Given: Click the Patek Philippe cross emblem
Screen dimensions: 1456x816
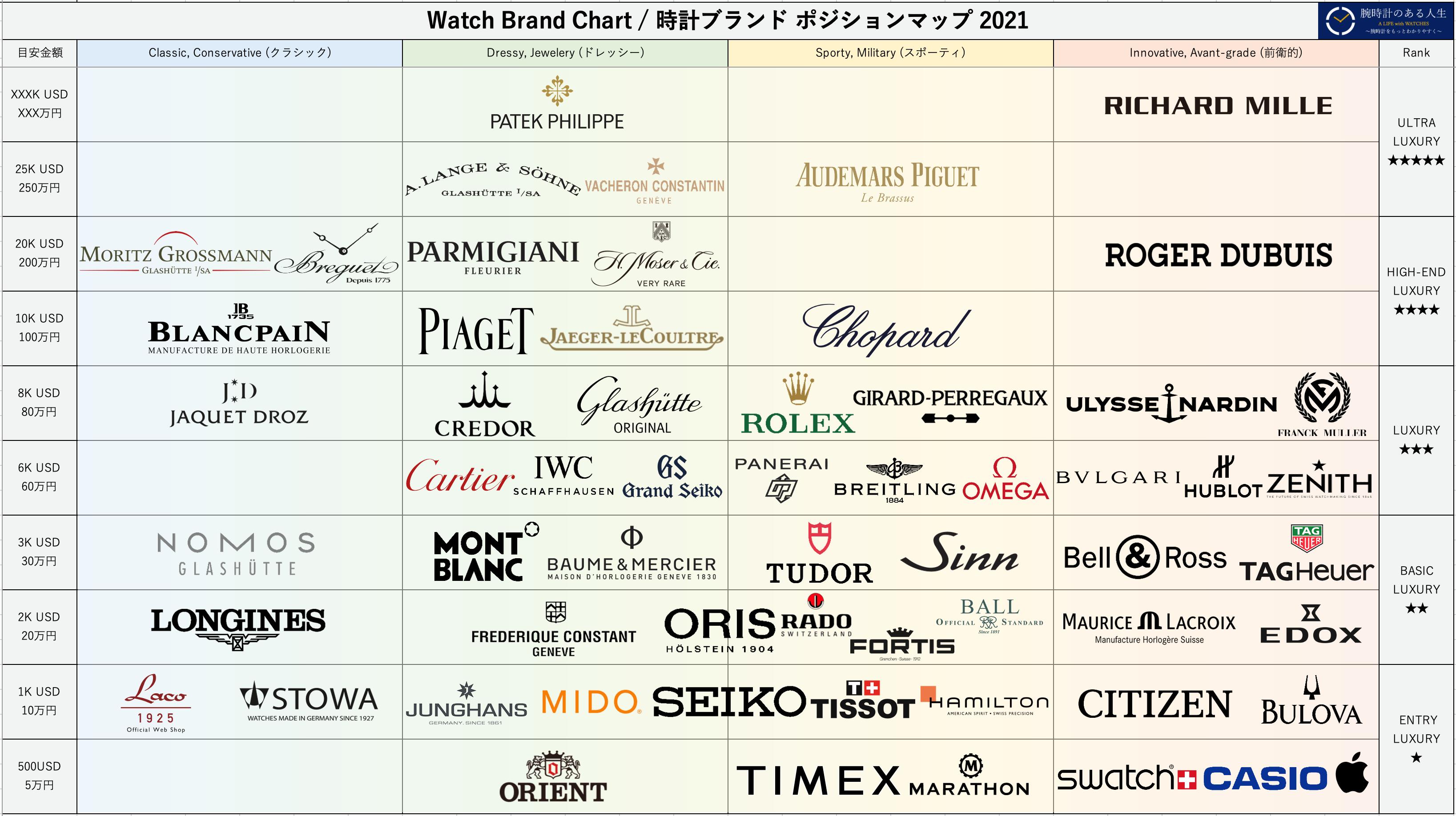Looking at the screenshot, I should tap(557, 90).
